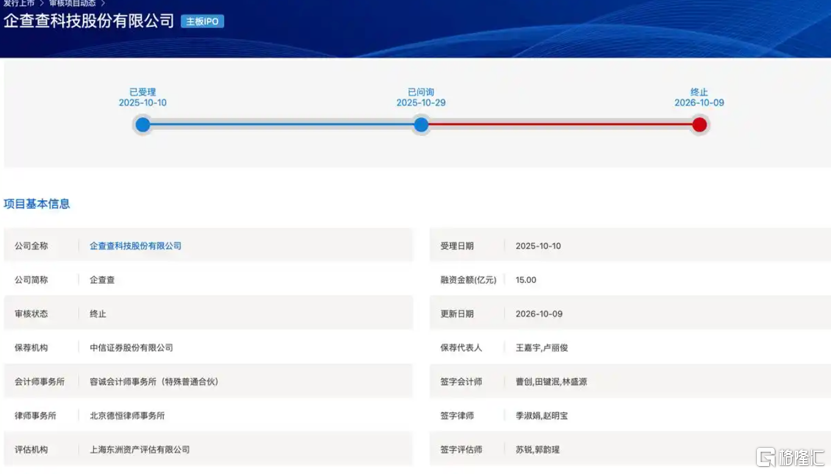Click the 保荐机构 field label
The height and width of the screenshot is (474, 831).
pyautogui.click(x=31, y=348)
